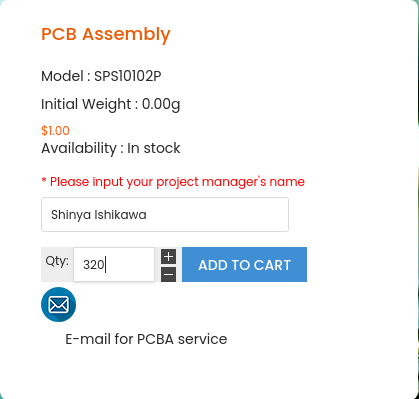This screenshot has width=419, height=399.
Task: Focus the project manager's name field
Action: coord(165,215)
